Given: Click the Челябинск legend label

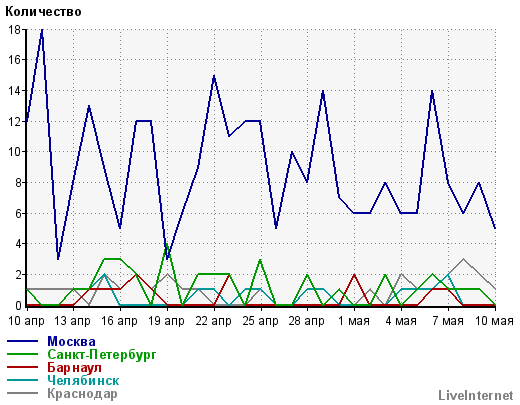Looking at the screenshot, I should point(83,380).
